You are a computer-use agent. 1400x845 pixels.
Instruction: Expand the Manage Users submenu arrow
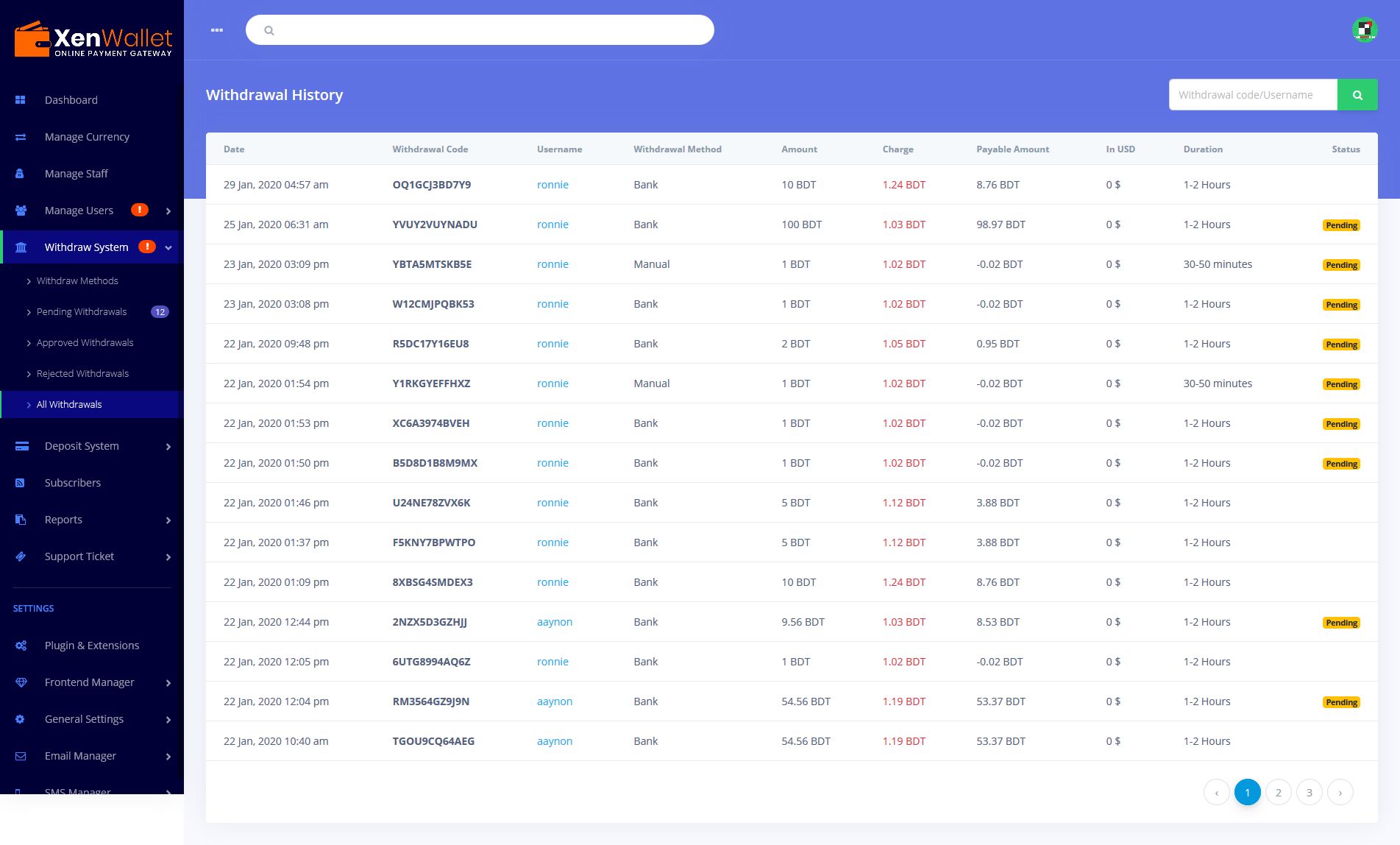click(x=168, y=211)
